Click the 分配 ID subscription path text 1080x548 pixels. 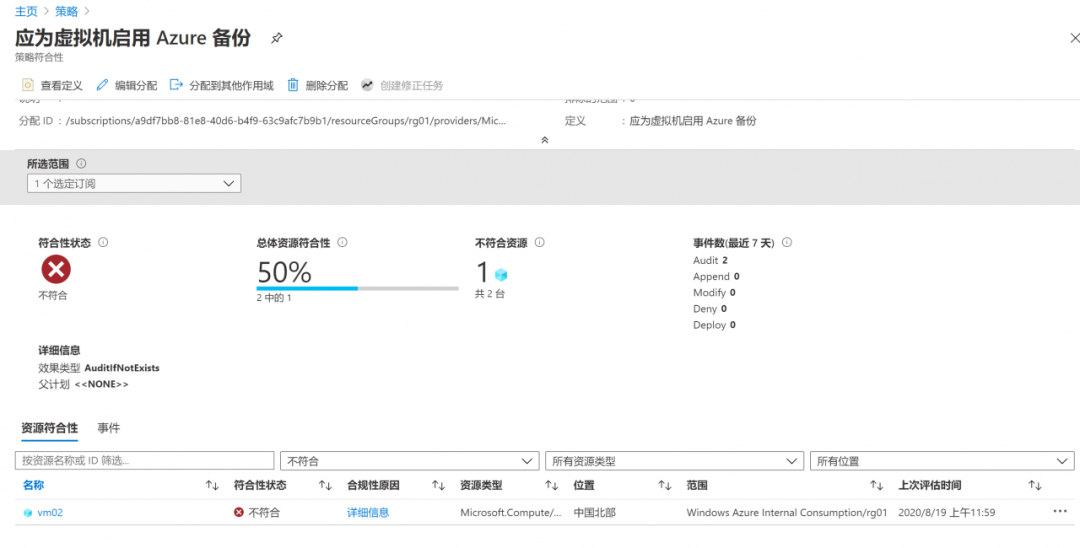coord(286,121)
